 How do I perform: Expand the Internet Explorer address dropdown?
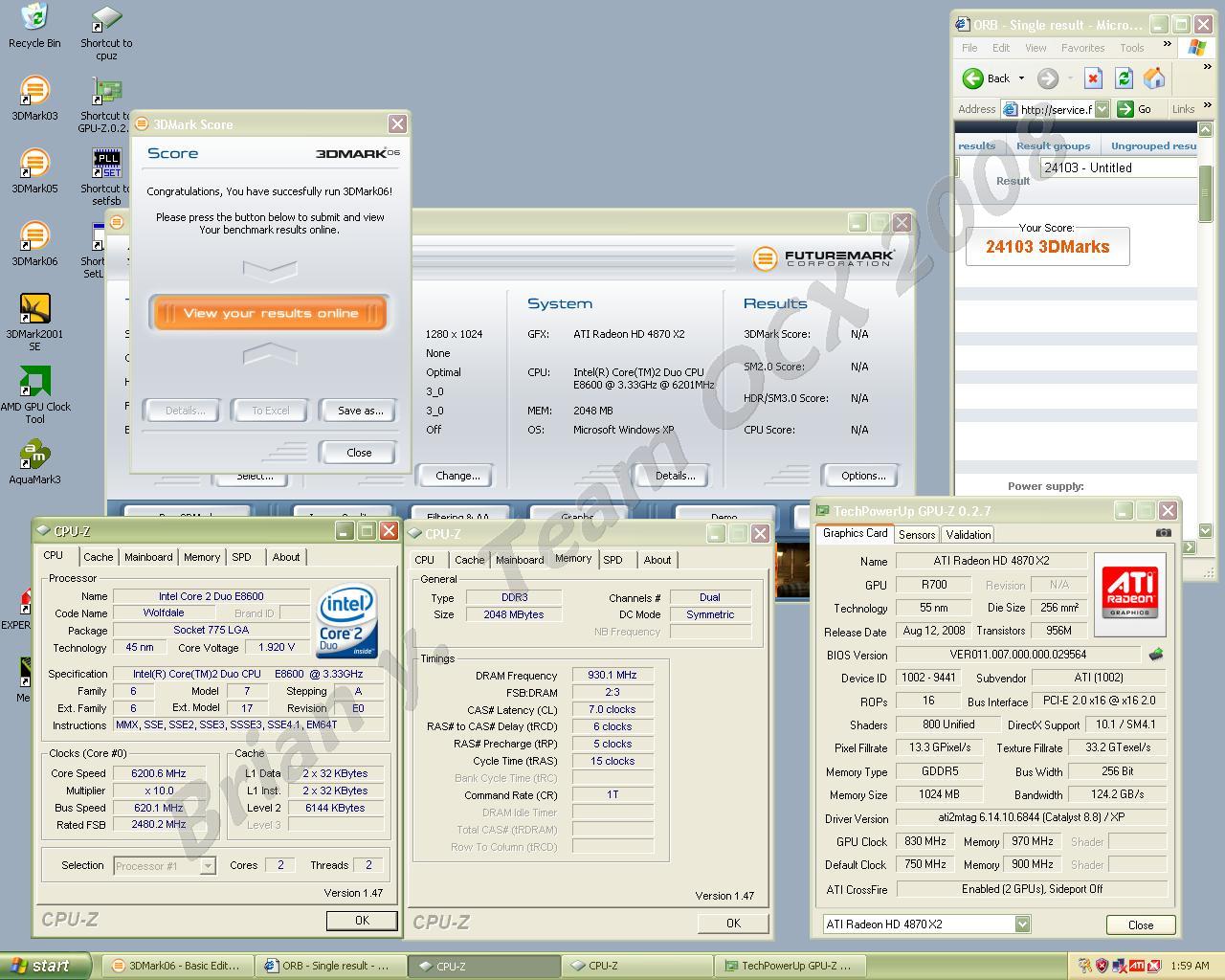(x=1102, y=109)
